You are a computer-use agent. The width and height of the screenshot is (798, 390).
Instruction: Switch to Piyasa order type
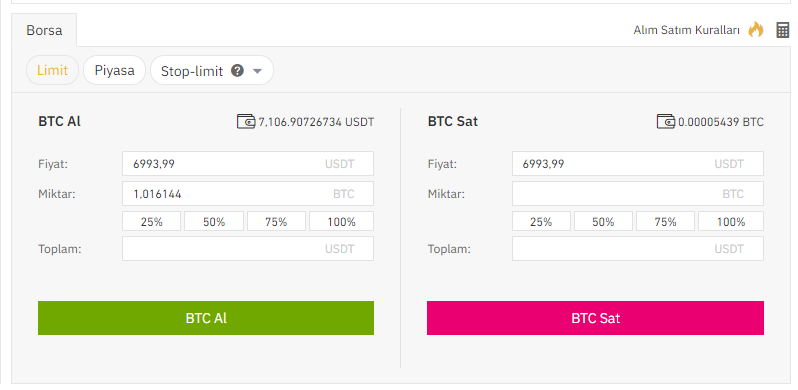click(x=115, y=70)
